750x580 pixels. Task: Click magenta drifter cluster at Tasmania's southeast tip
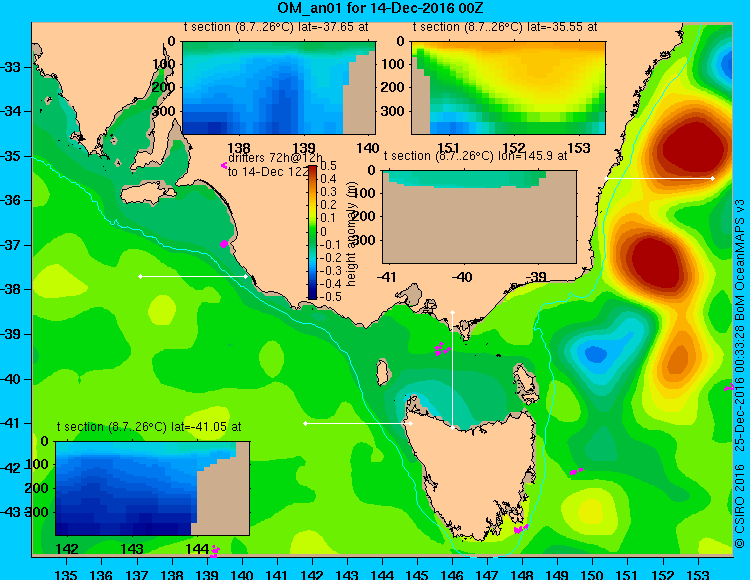[x=520, y=528]
